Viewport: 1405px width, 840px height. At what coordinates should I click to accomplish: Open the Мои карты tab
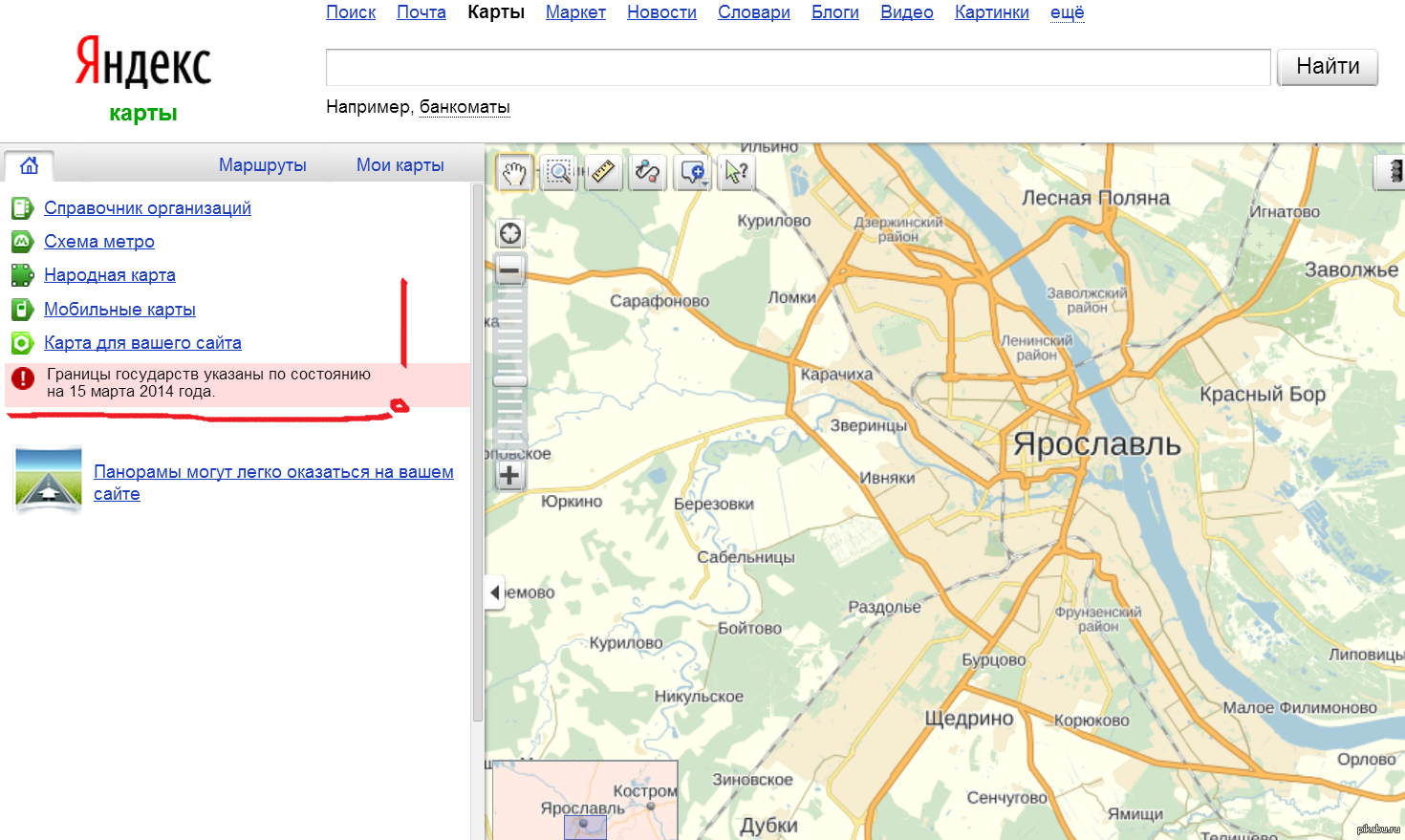pyautogui.click(x=400, y=165)
